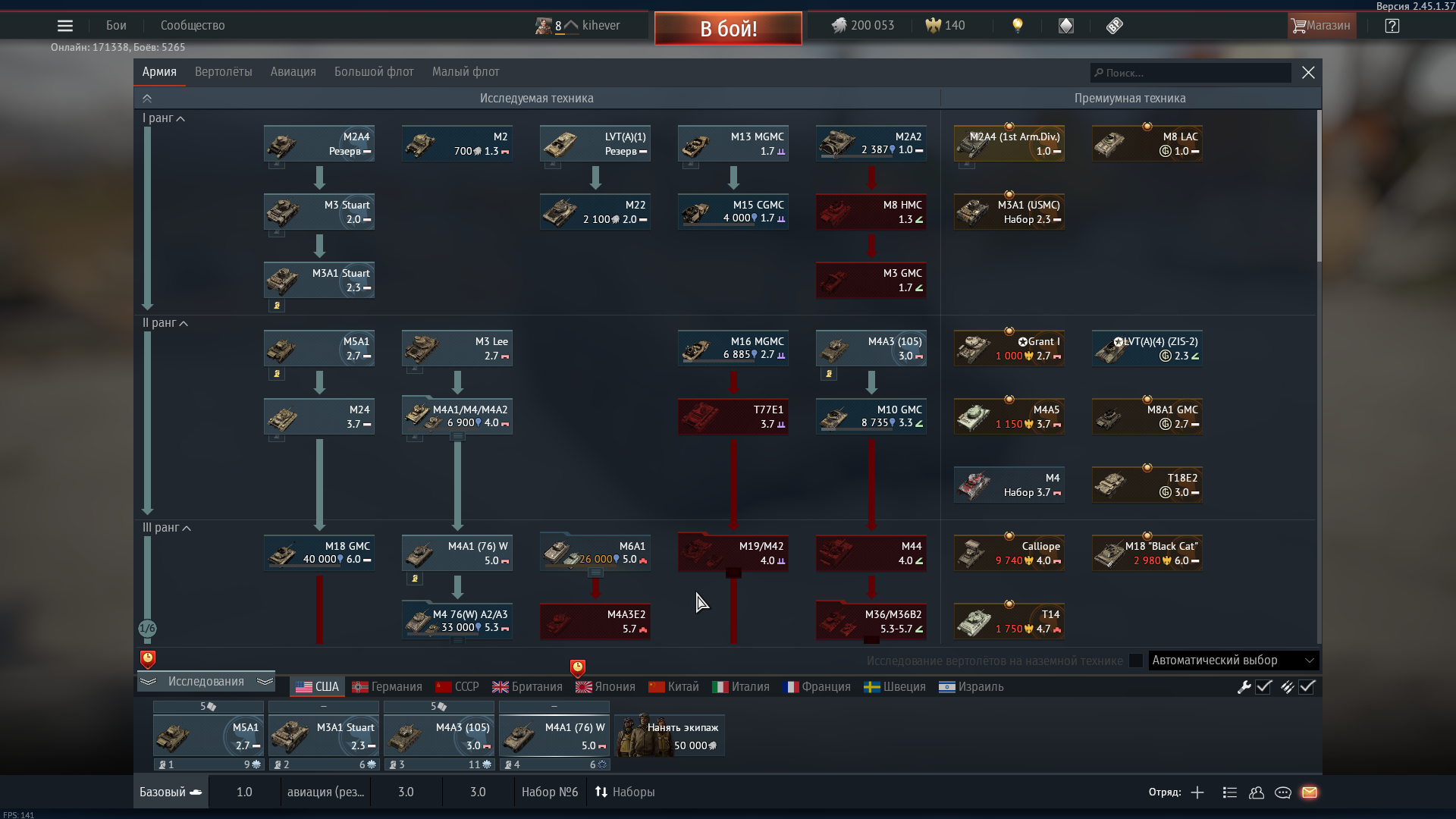Open the Сообщество menu

[x=193, y=26]
